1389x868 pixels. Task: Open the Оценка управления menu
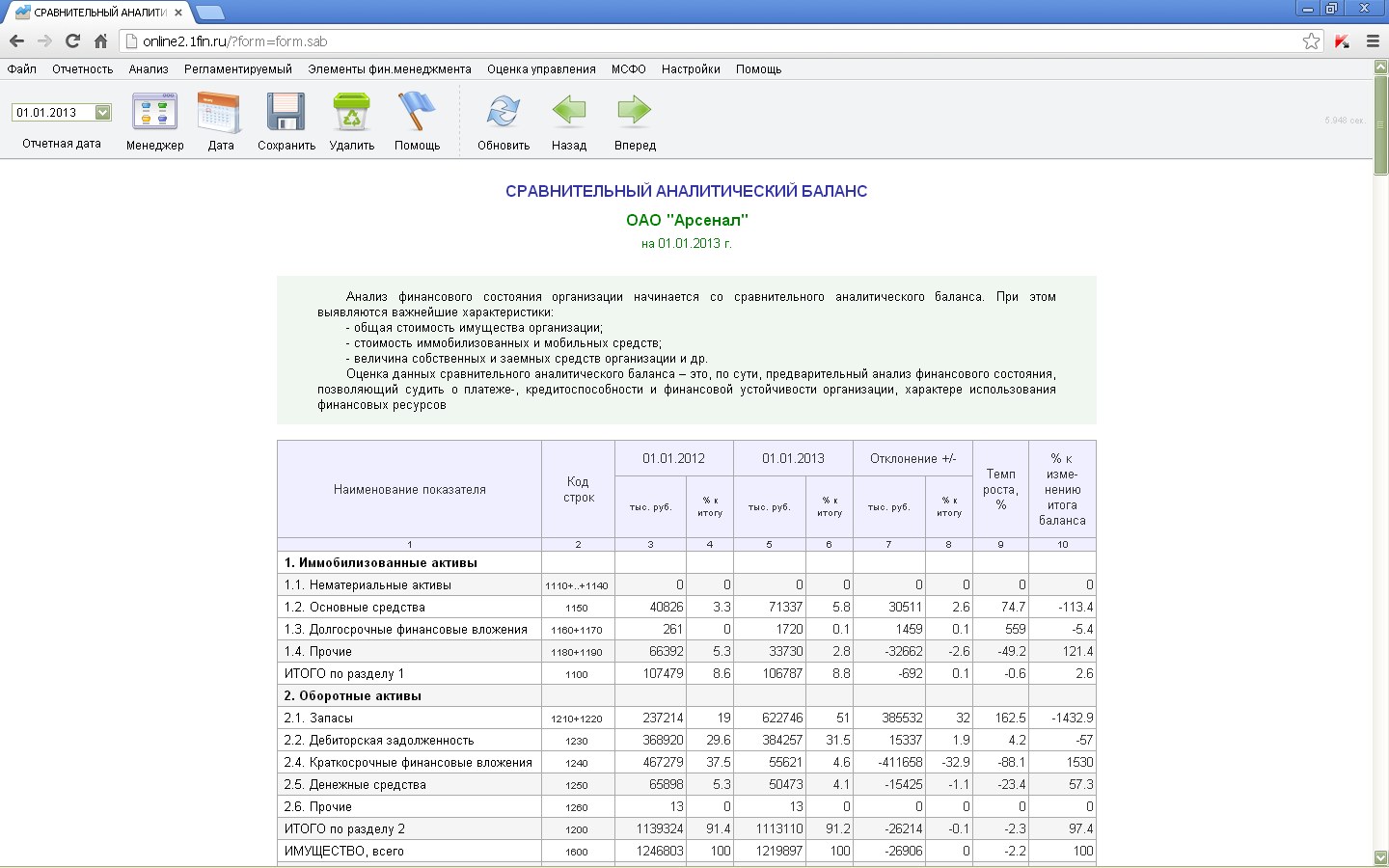pos(541,69)
